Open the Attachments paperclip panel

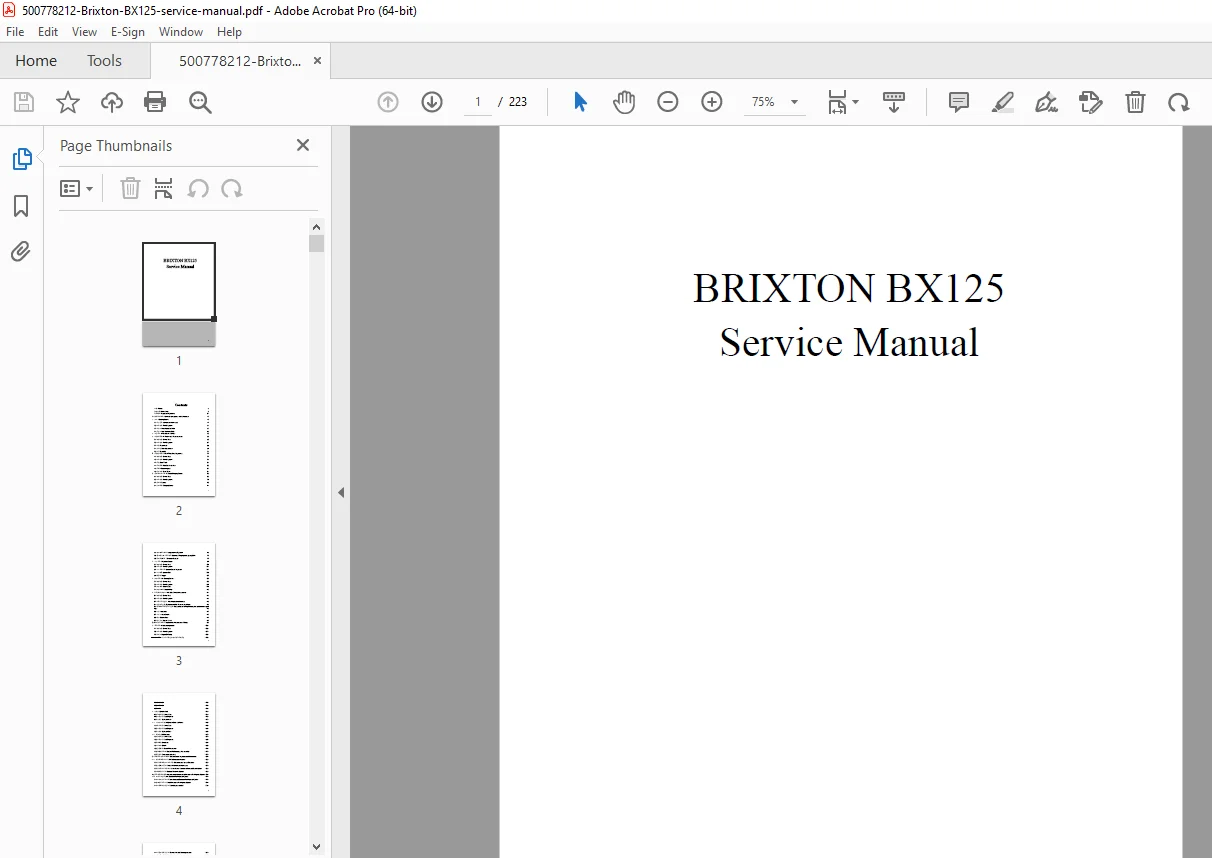pyautogui.click(x=21, y=251)
